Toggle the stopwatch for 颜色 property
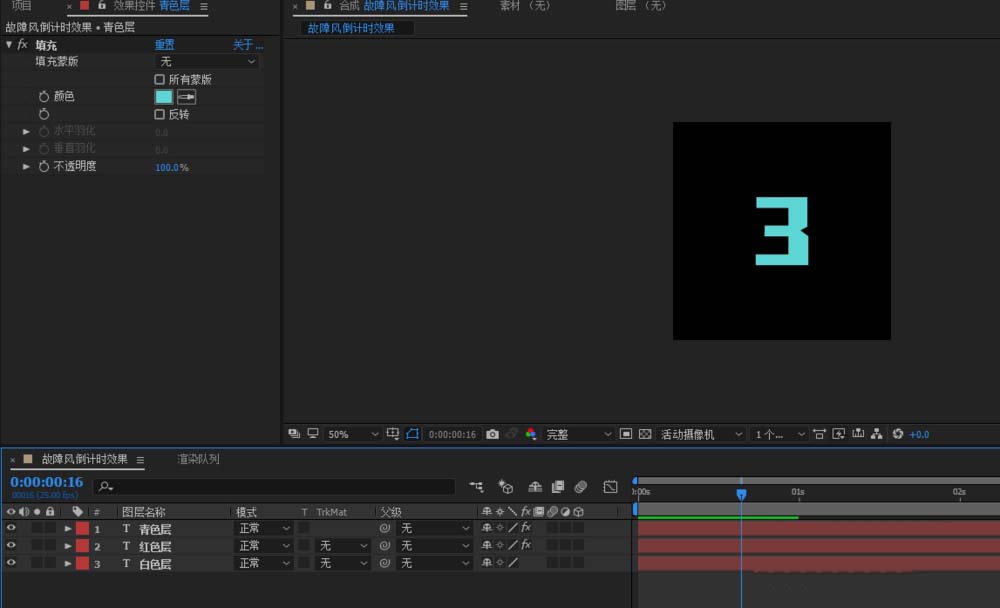Screen dimensions: 1000x608 44,97
